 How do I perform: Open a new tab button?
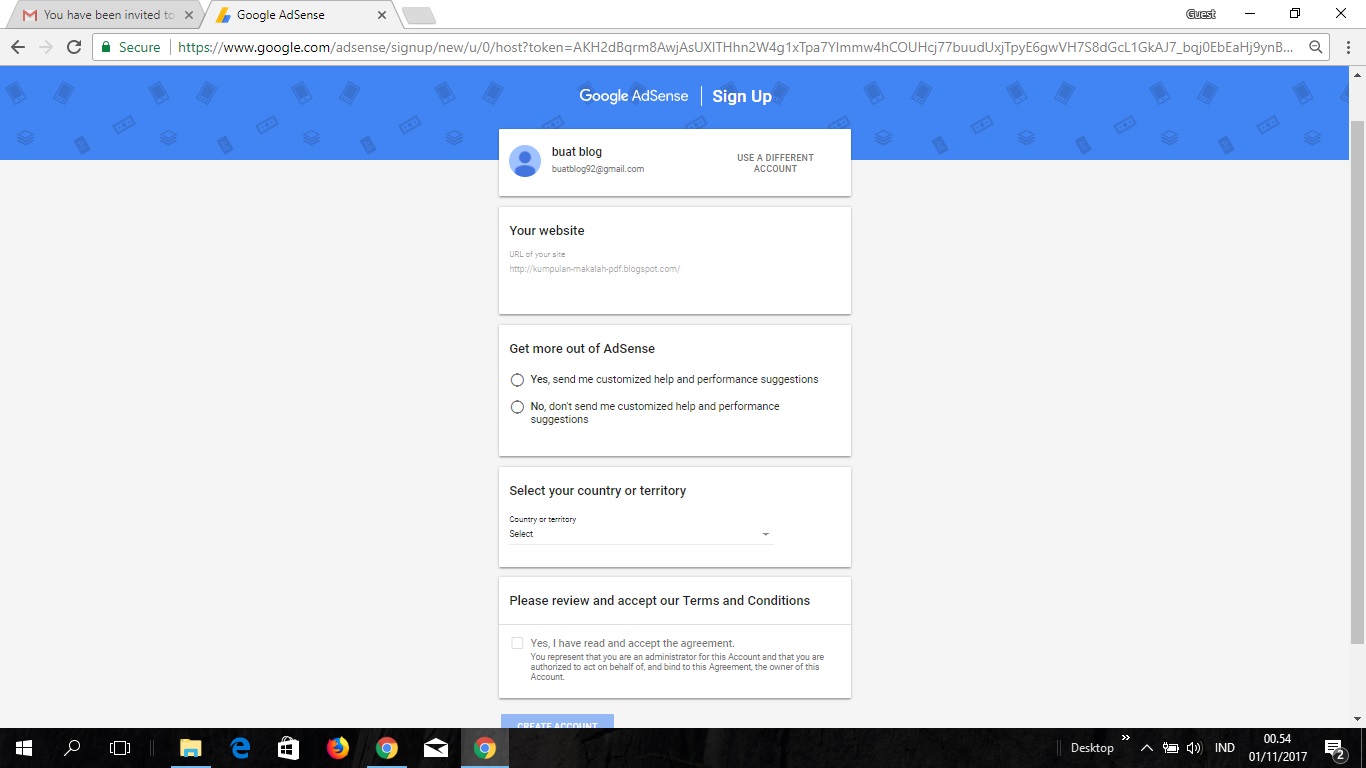click(x=418, y=15)
